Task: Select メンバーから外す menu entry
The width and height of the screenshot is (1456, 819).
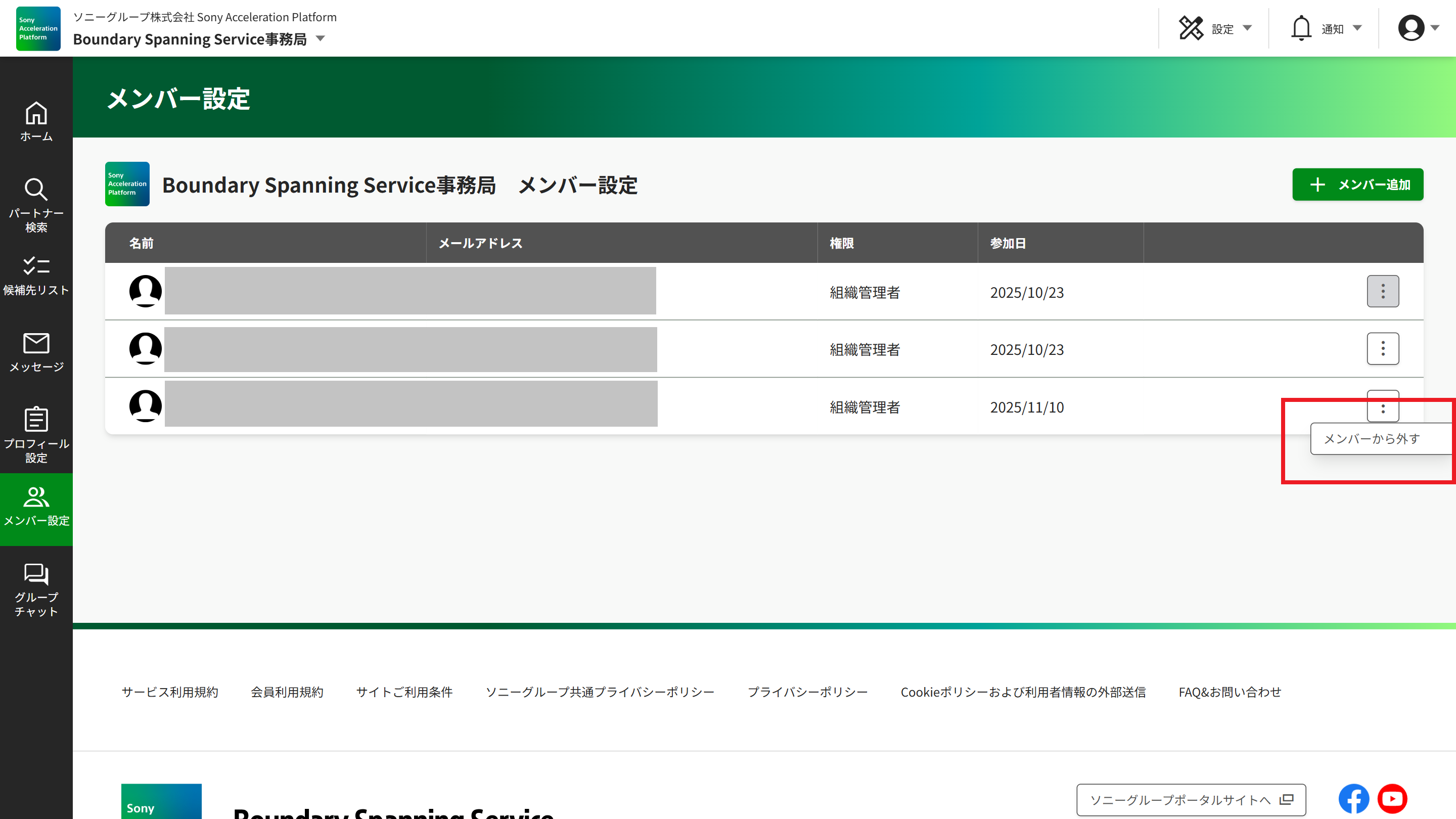Action: (1373, 439)
